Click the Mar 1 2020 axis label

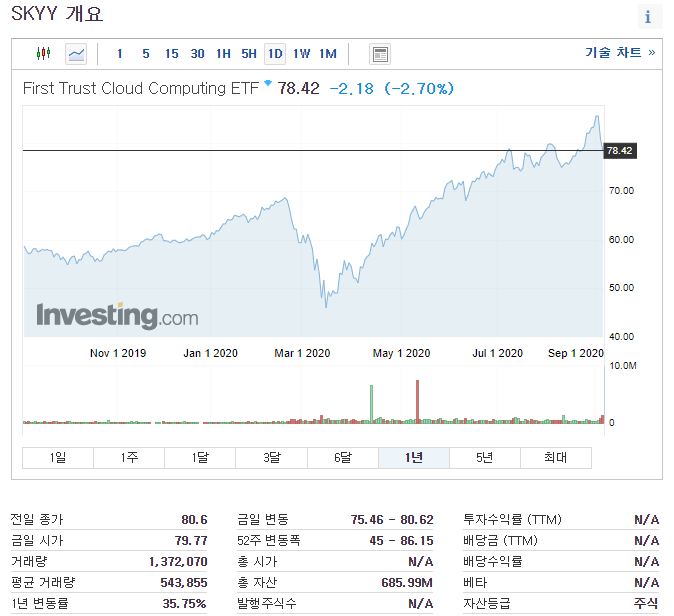click(x=302, y=353)
